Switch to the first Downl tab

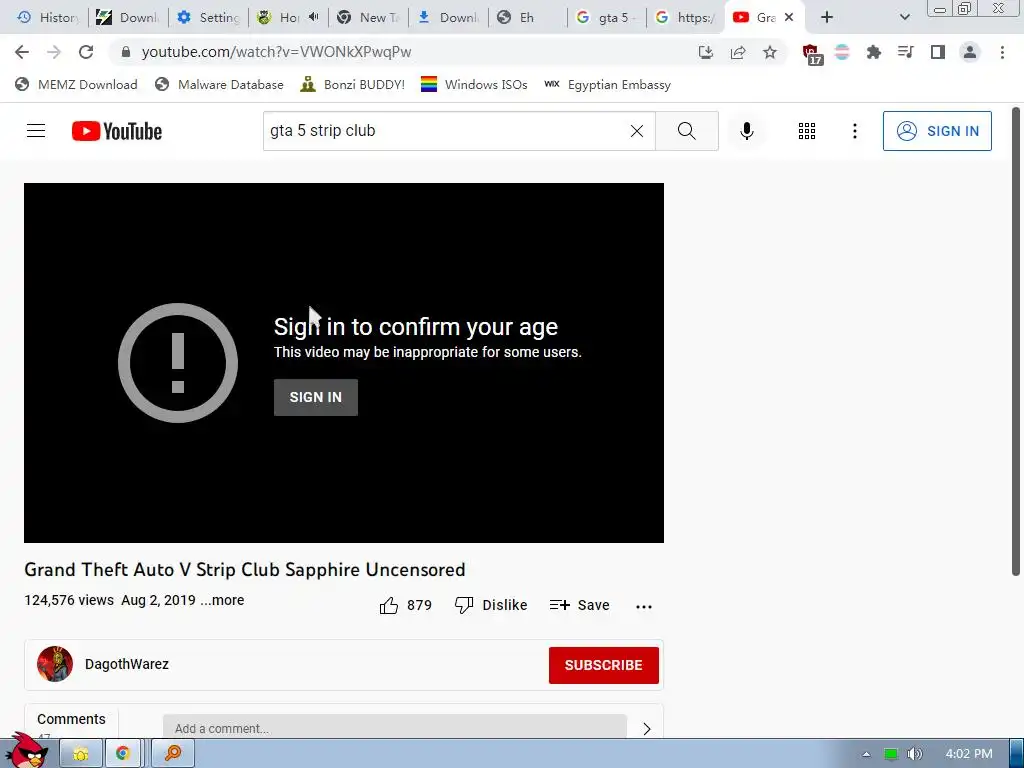pos(128,18)
